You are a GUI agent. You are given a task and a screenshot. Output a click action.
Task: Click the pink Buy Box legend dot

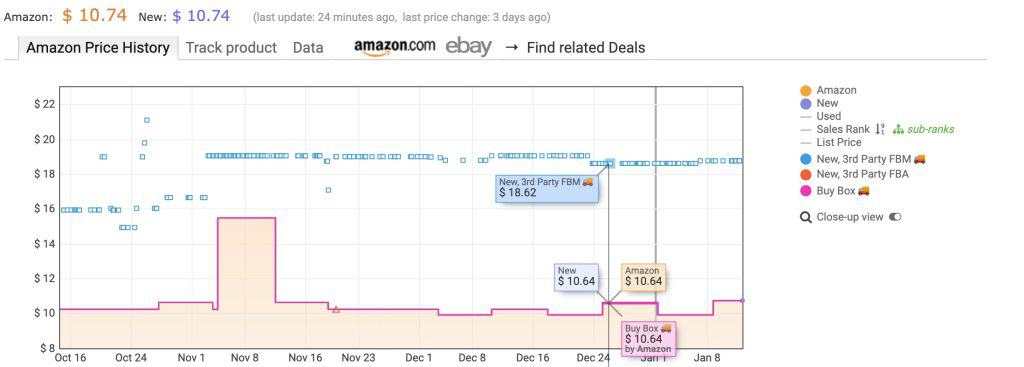coord(806,191)
